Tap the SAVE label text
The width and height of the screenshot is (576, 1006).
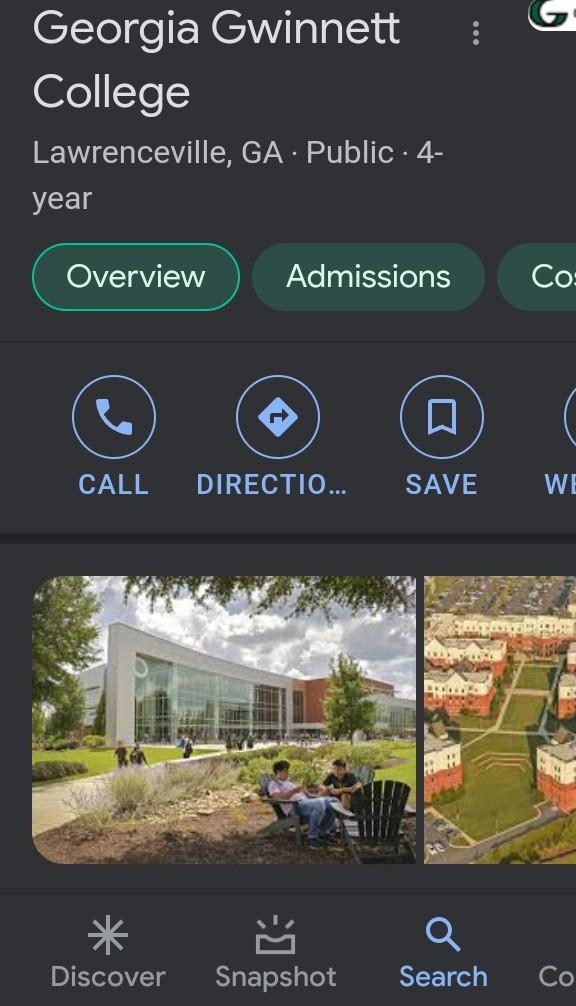tap(441, 484)
